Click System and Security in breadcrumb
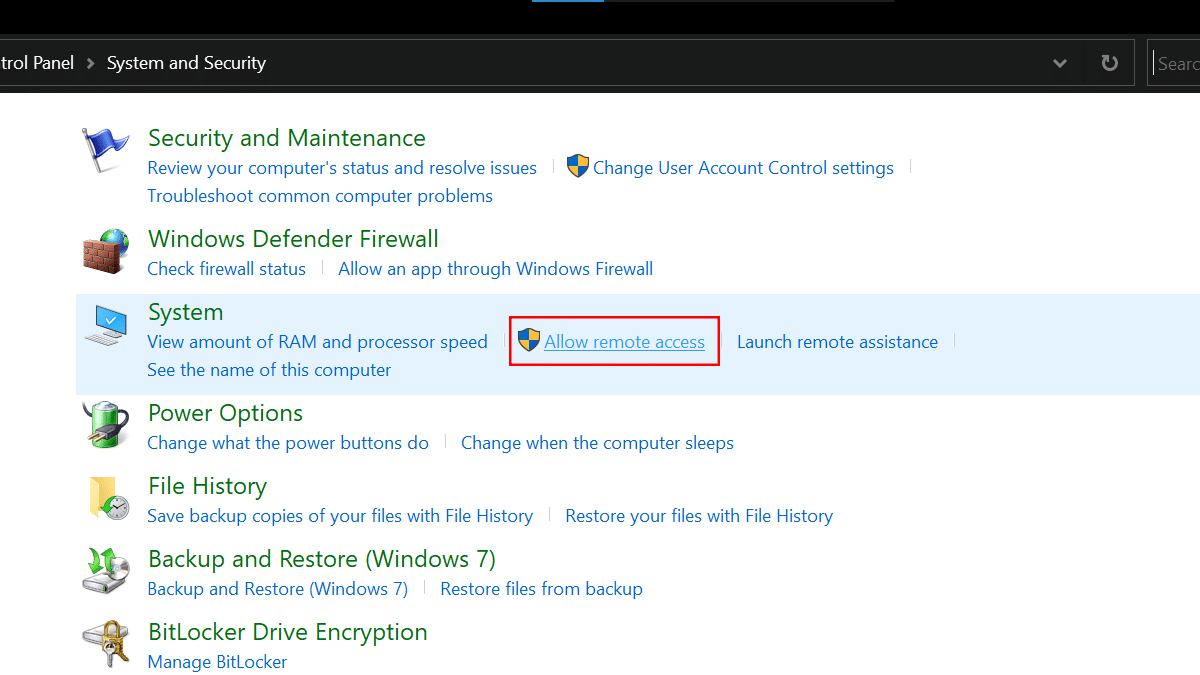This screenshot has width=1200, height=675. coord(186,63)
